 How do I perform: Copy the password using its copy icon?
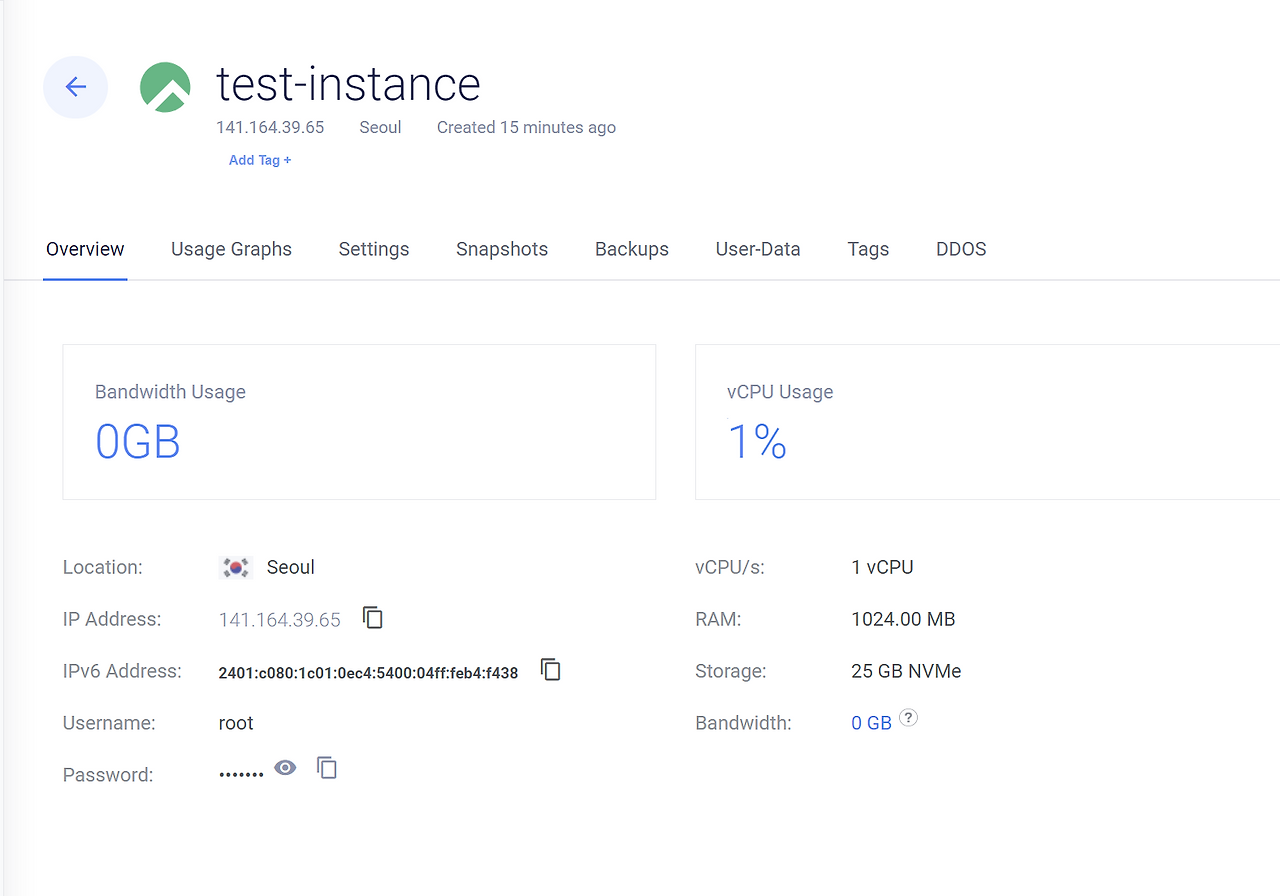pos(327,768)
